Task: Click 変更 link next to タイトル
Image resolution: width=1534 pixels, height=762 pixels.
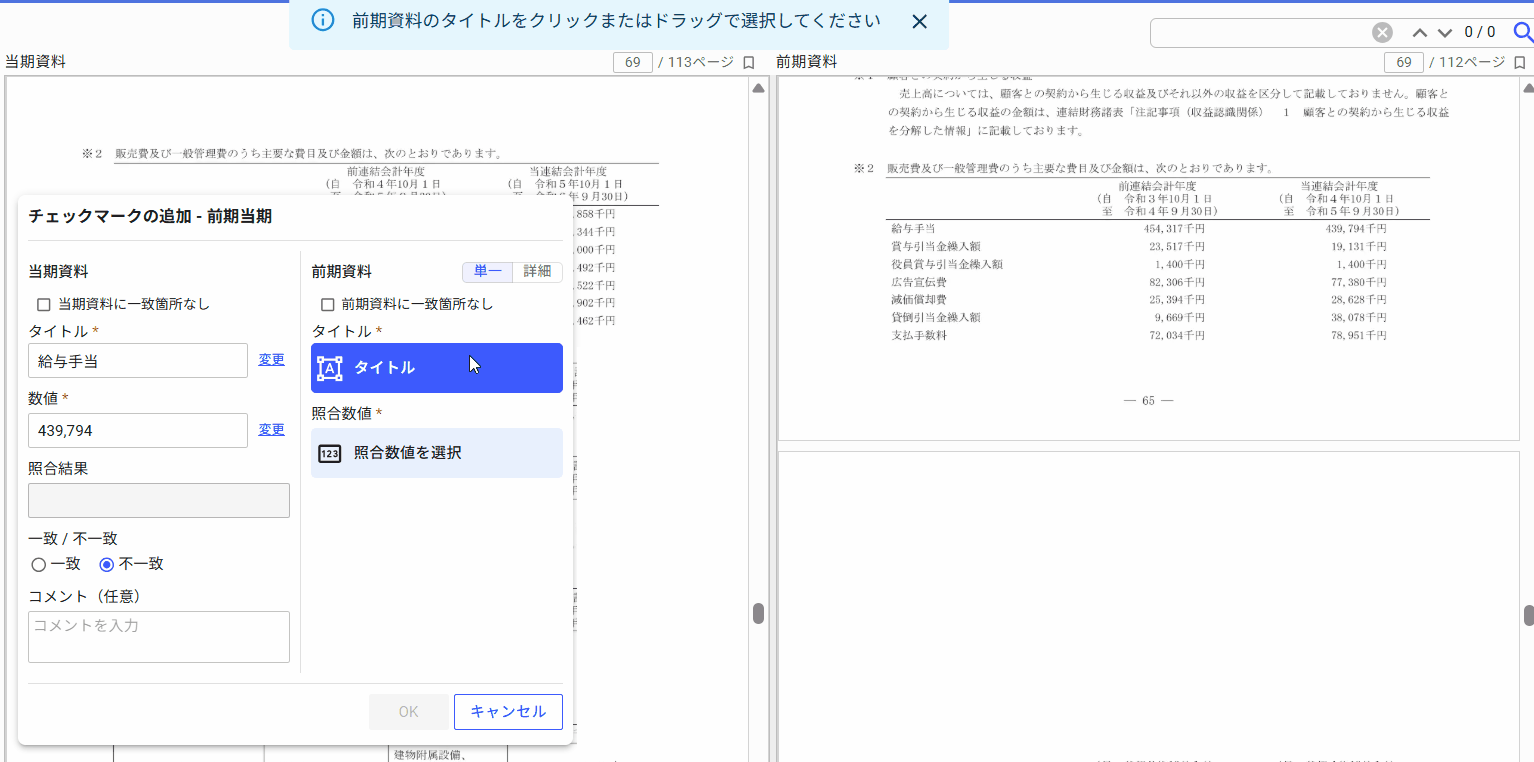Action: pyautogui.click(x=271, y=360)
